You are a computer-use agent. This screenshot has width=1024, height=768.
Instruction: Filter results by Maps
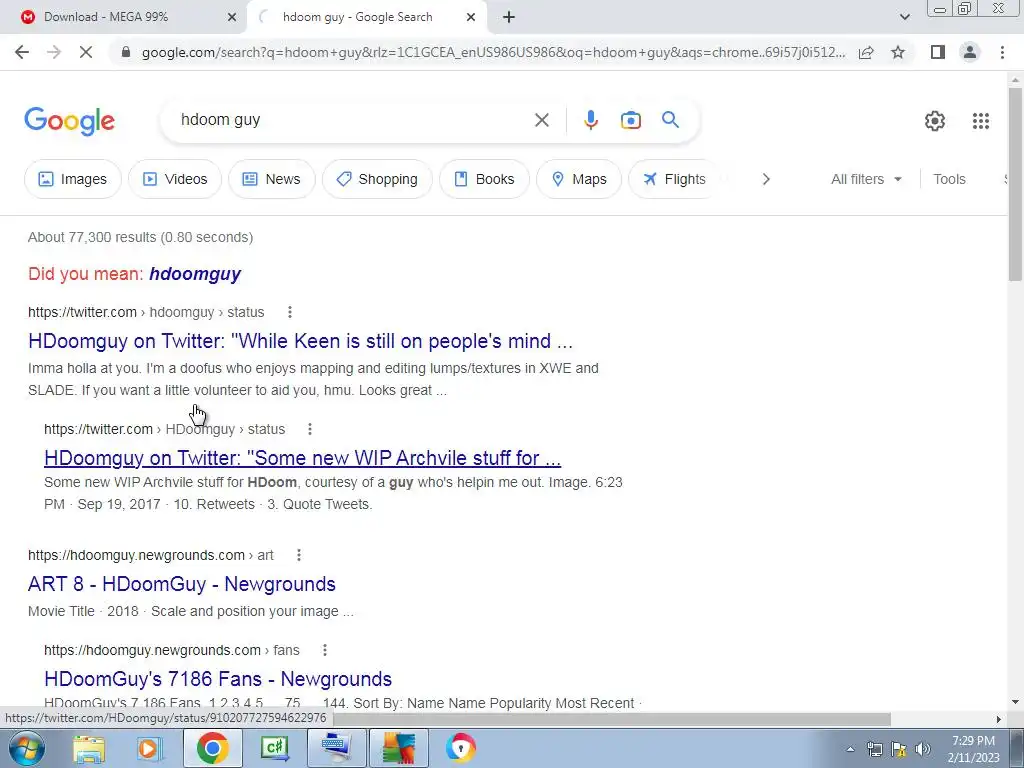(579, 179)
